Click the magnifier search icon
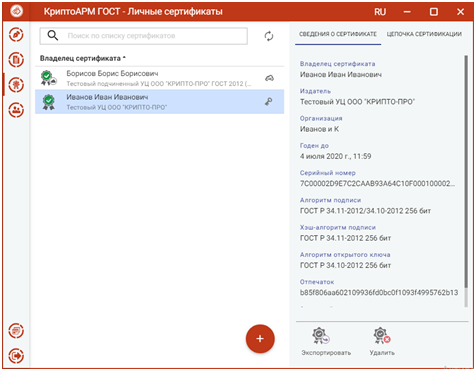Image resolution: width=476 pixels, height=371 pixels. (x=53, y=35)
